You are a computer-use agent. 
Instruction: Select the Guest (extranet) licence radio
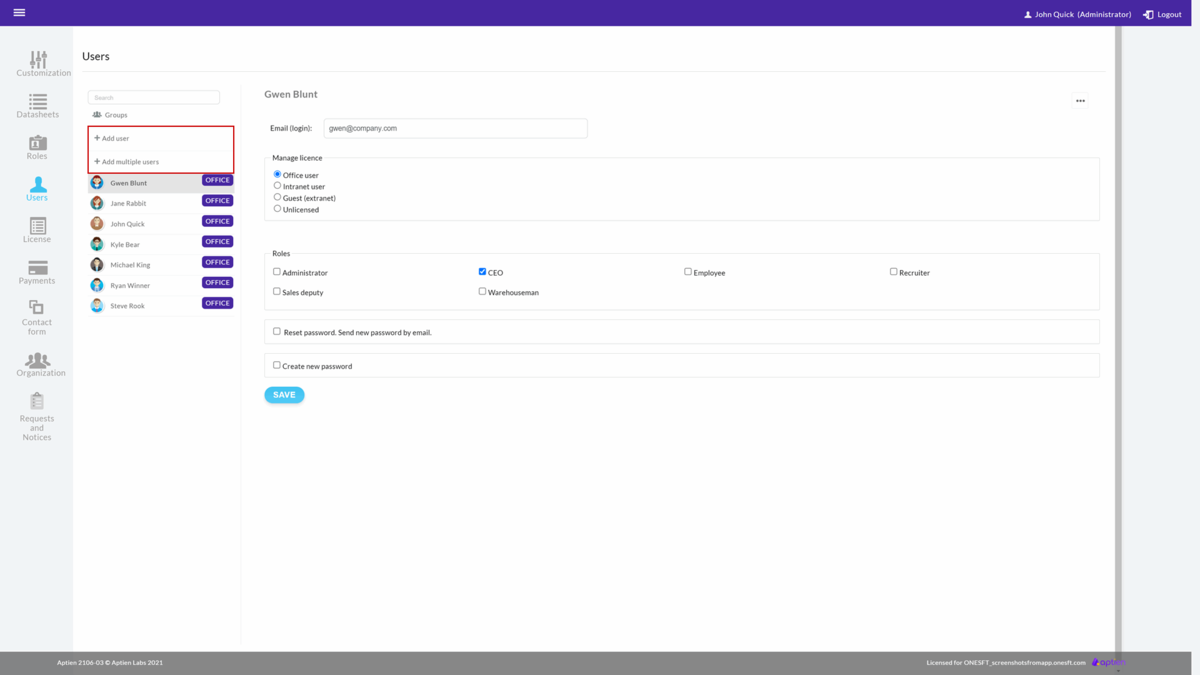click(x=277, y=197)
